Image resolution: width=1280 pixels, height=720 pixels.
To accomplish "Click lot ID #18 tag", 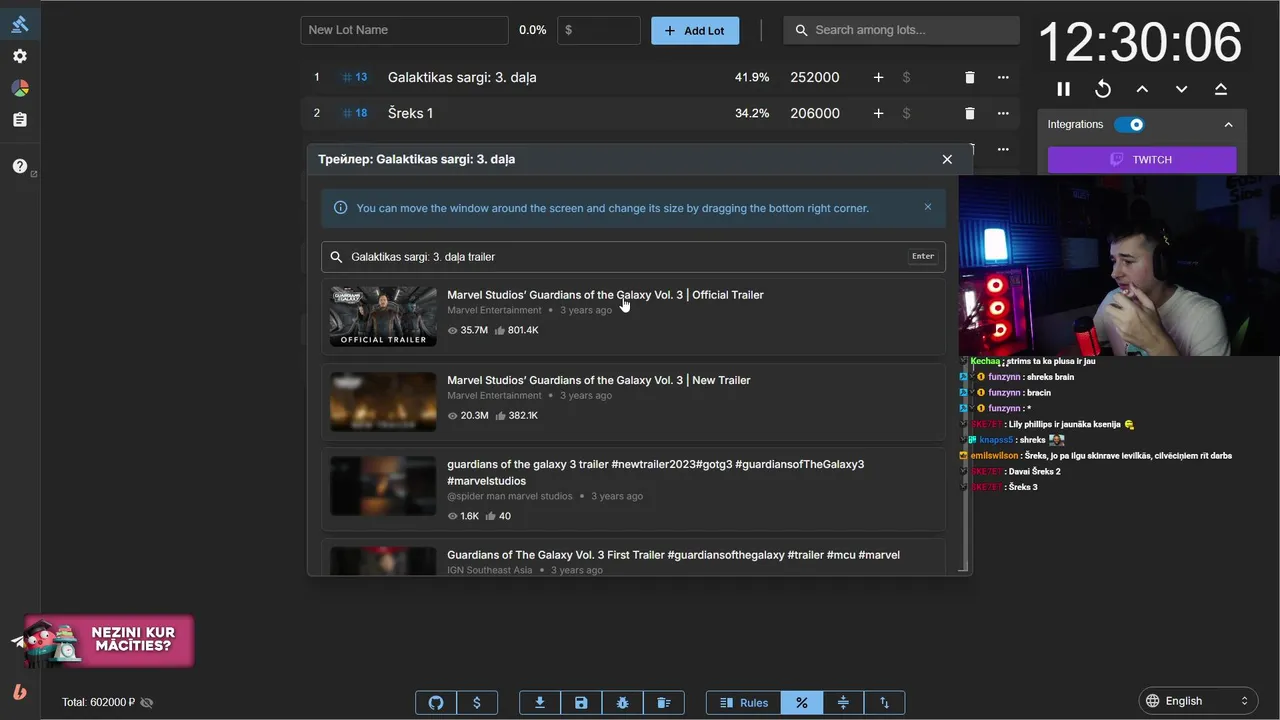I will click(355, 113).
